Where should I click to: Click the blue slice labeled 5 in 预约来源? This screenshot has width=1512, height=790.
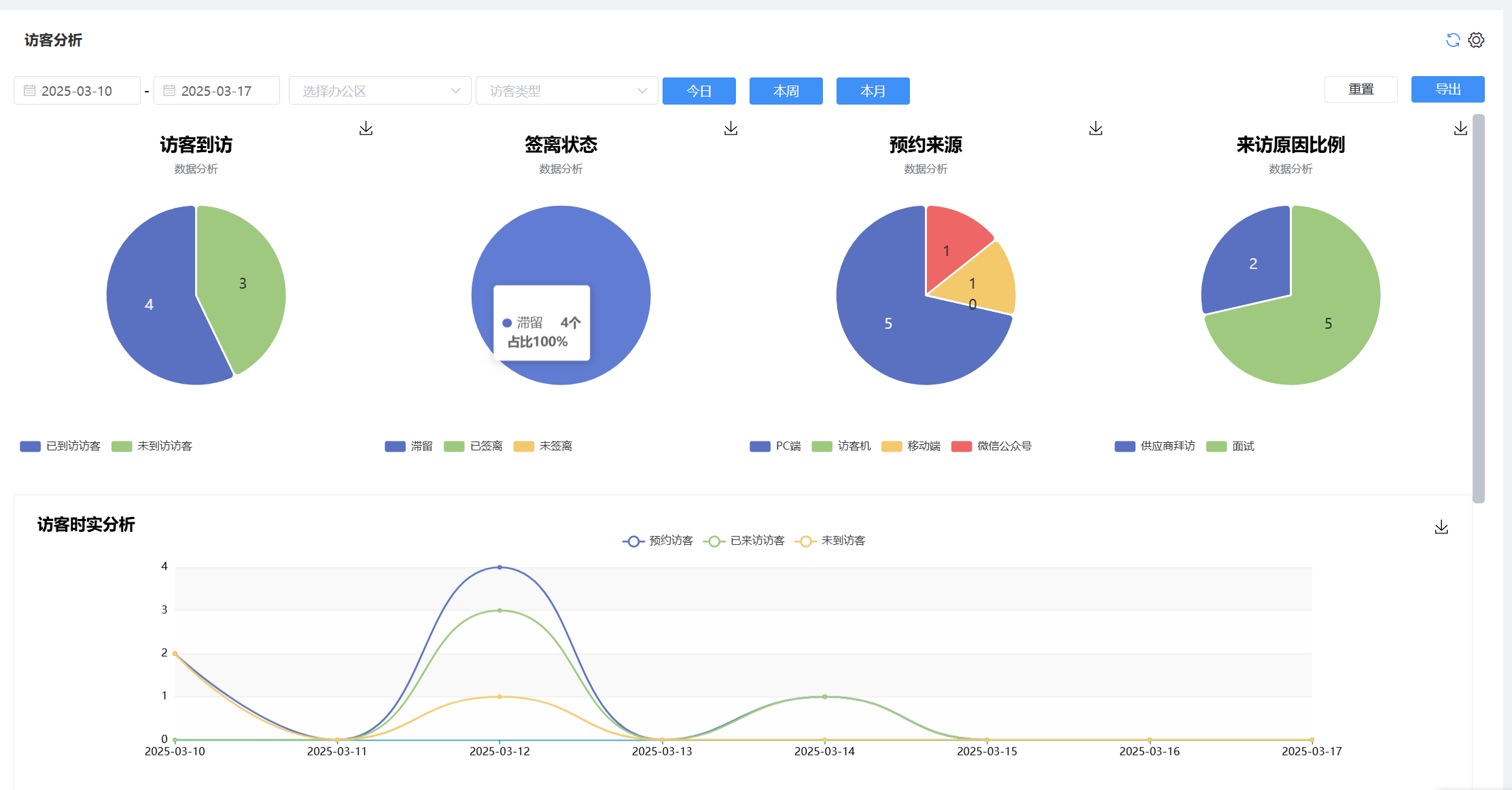coord(888,324)
